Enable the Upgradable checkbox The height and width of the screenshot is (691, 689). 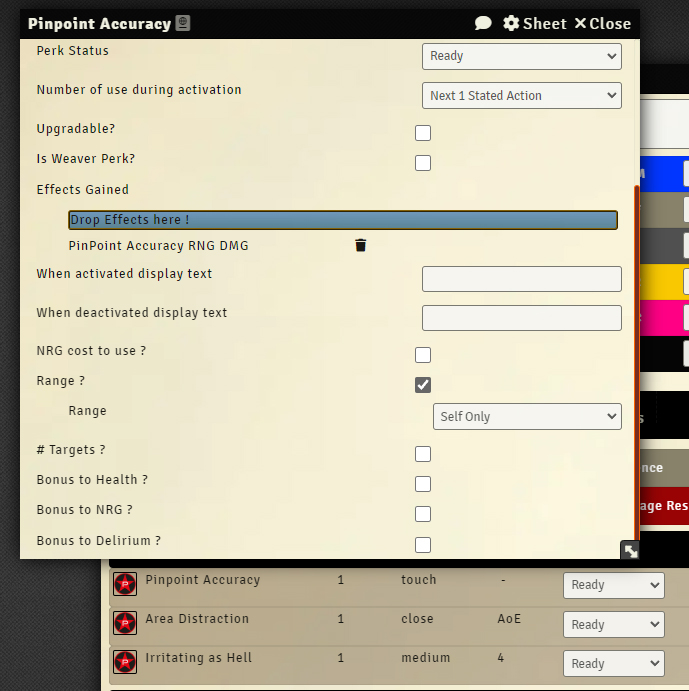(423, 133)
